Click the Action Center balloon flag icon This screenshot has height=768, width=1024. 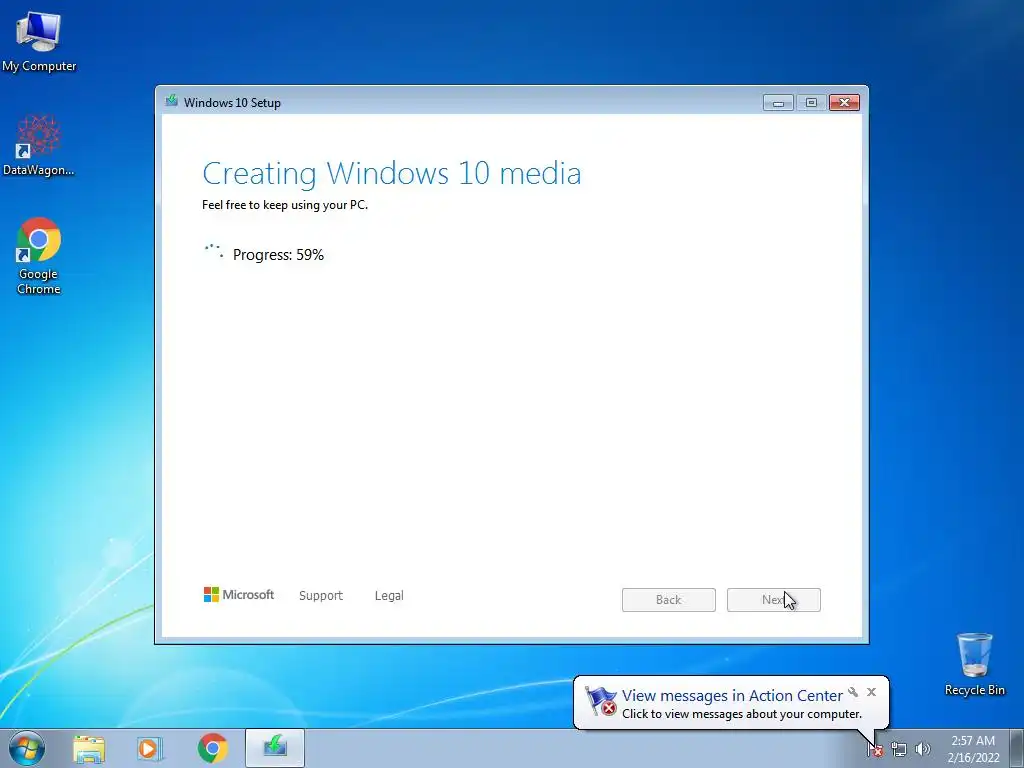[x=600, y=701]
